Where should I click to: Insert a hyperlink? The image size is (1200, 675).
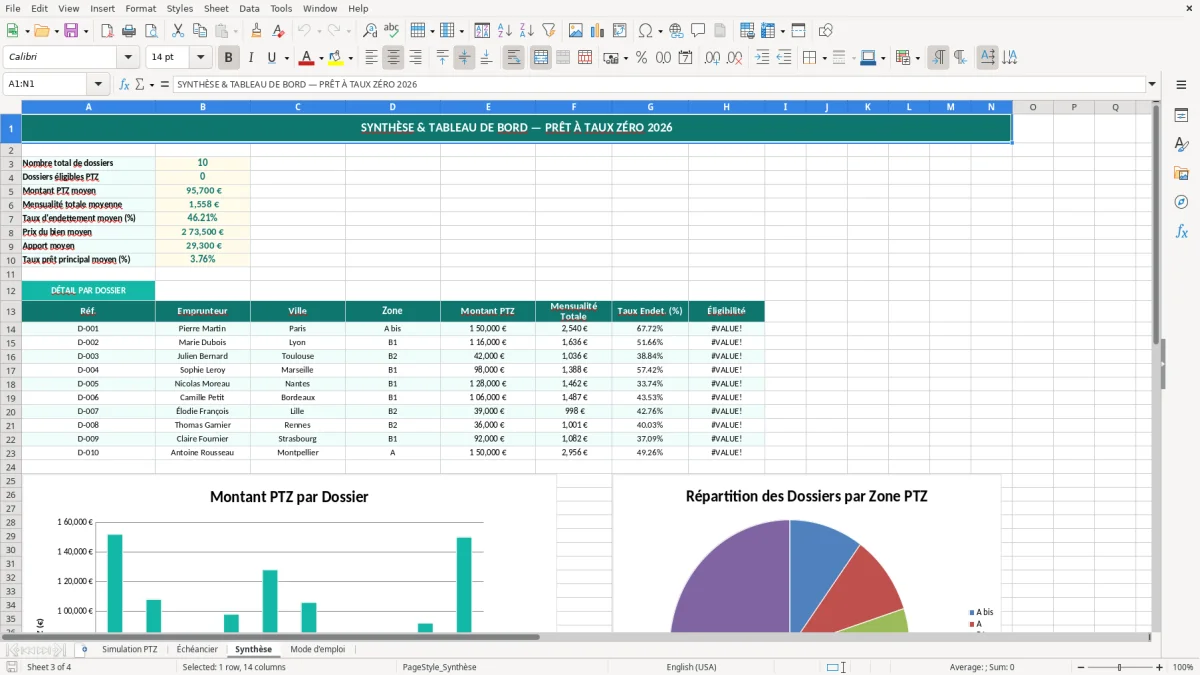pyautogui.click(x=676, y=31)
